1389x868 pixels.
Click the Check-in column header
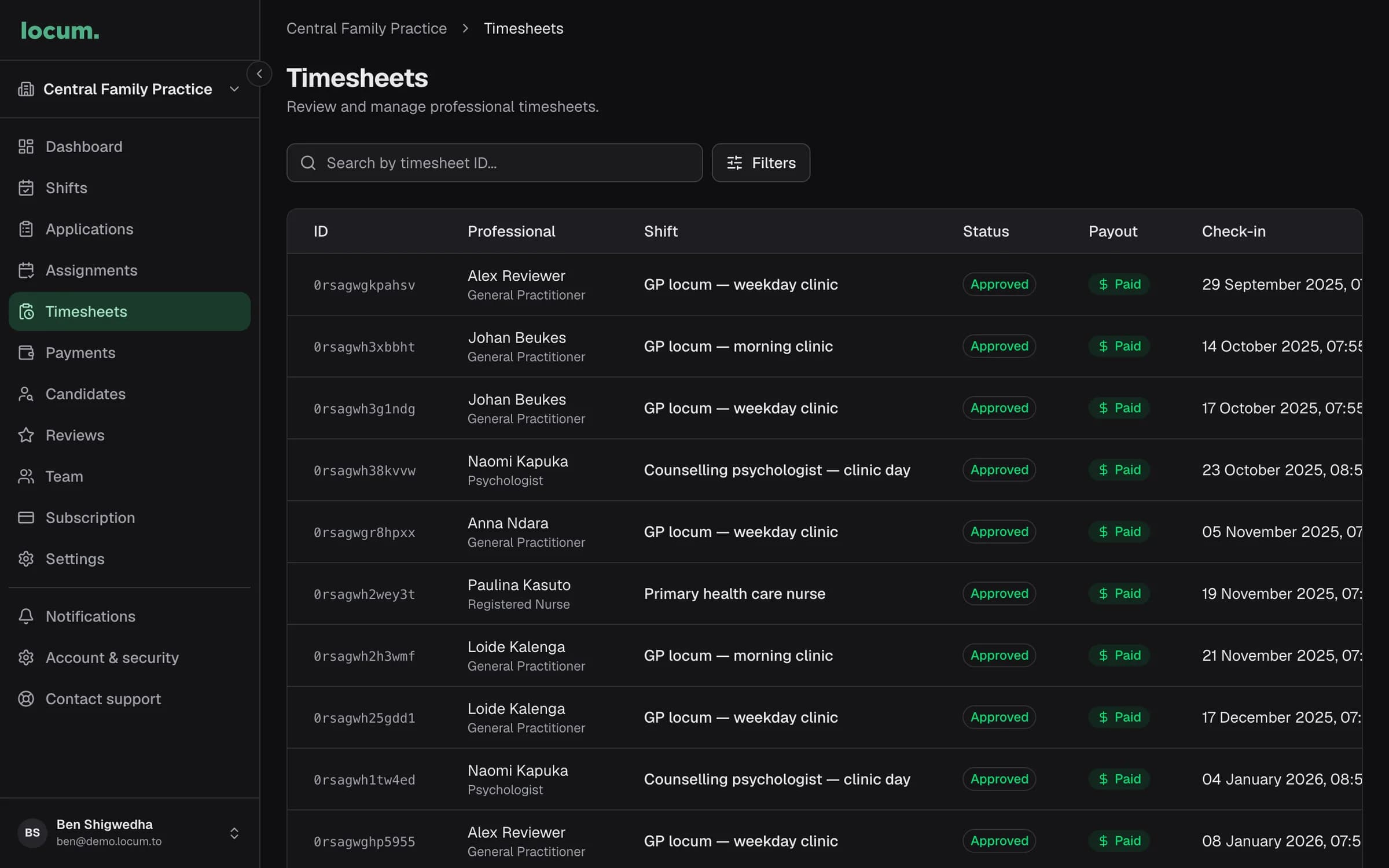(1233, 231)
